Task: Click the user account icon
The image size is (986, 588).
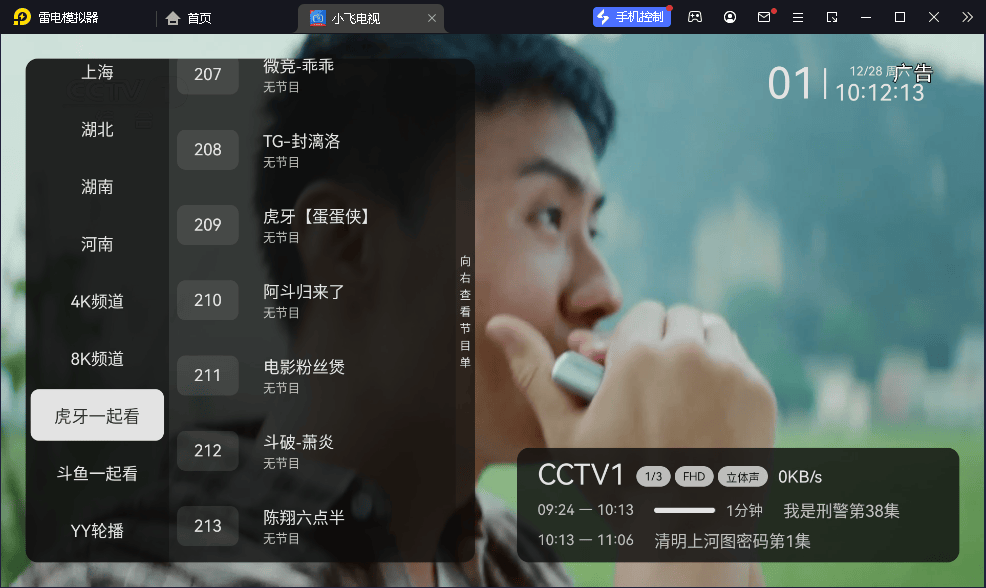Action: 729,17
